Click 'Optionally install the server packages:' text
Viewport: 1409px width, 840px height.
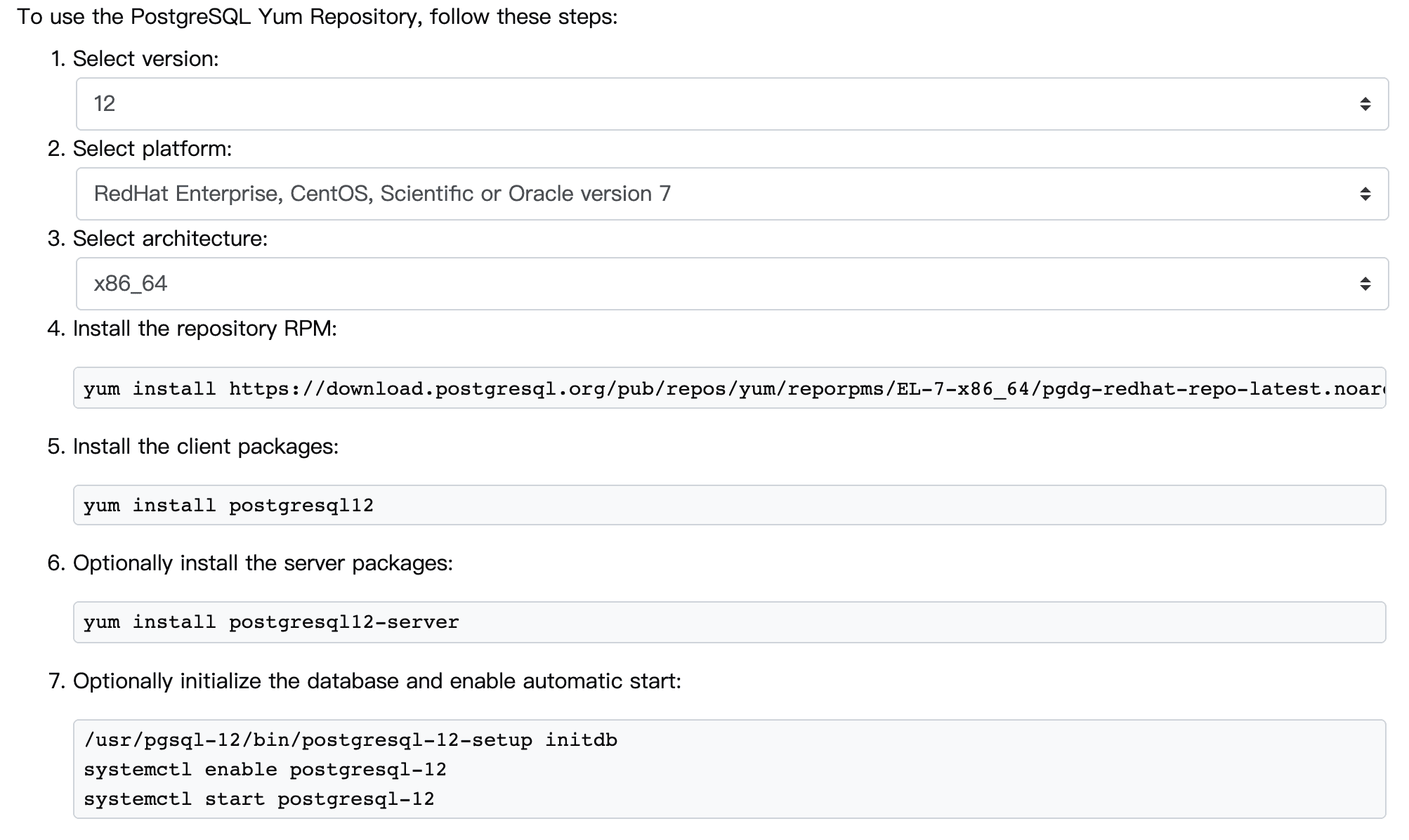pos(263,563)
